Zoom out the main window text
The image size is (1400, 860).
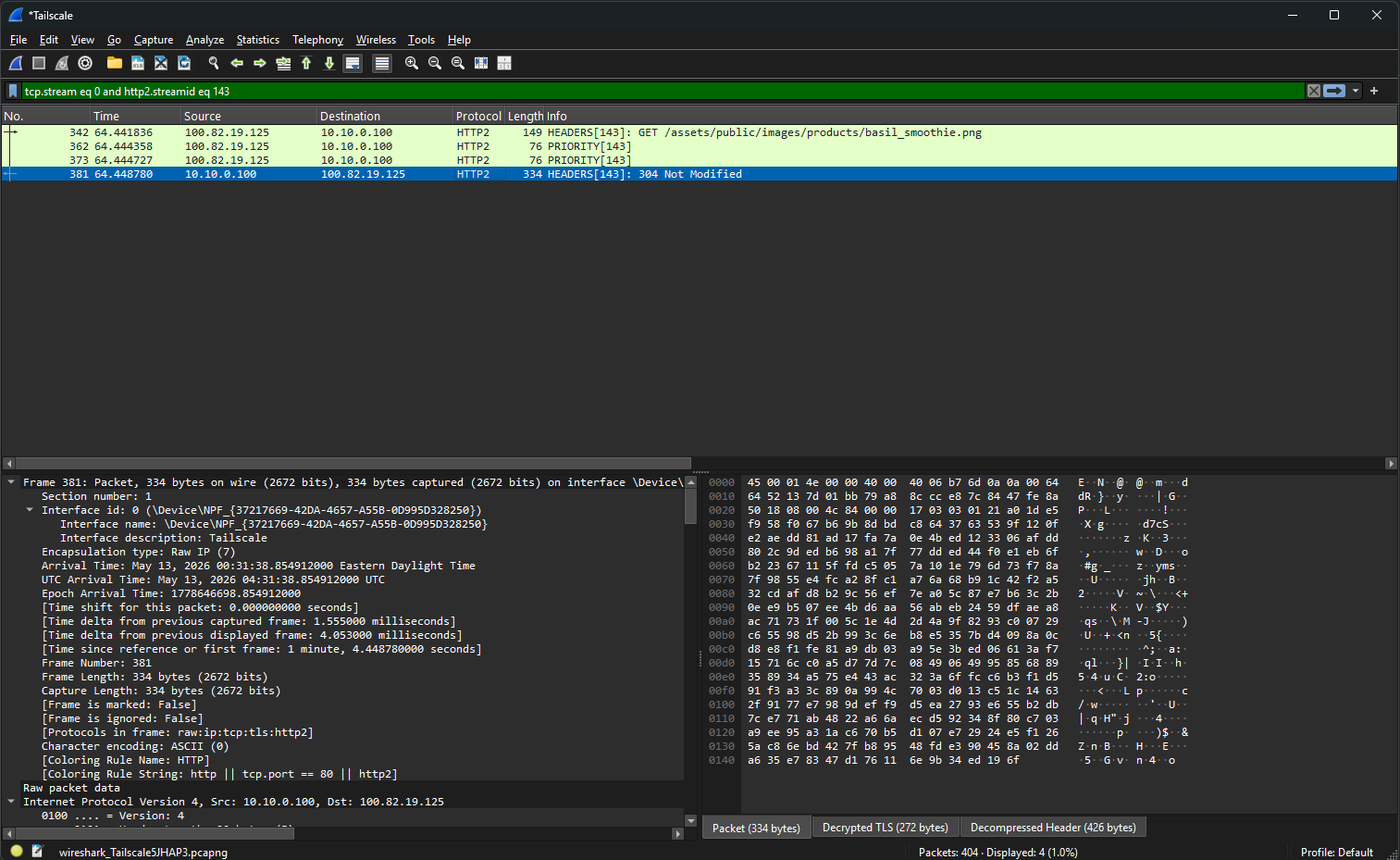(x=435, y=63)
